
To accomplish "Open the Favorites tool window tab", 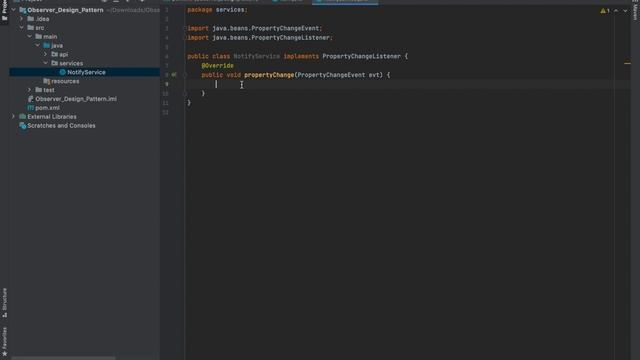I will point(4,341).
